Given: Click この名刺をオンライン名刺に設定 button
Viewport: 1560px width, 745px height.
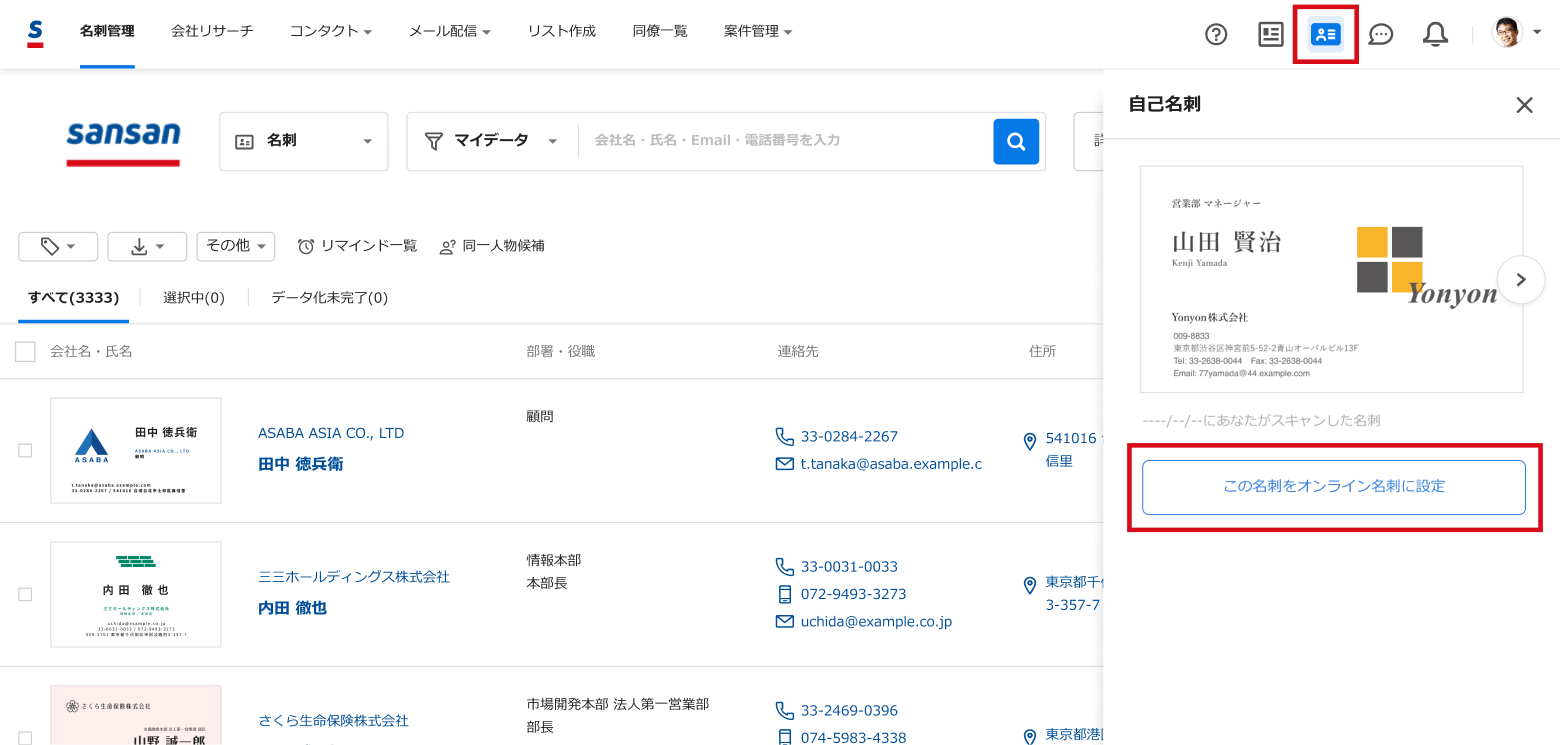Looking at the screenshot, I should point(1334,487).
